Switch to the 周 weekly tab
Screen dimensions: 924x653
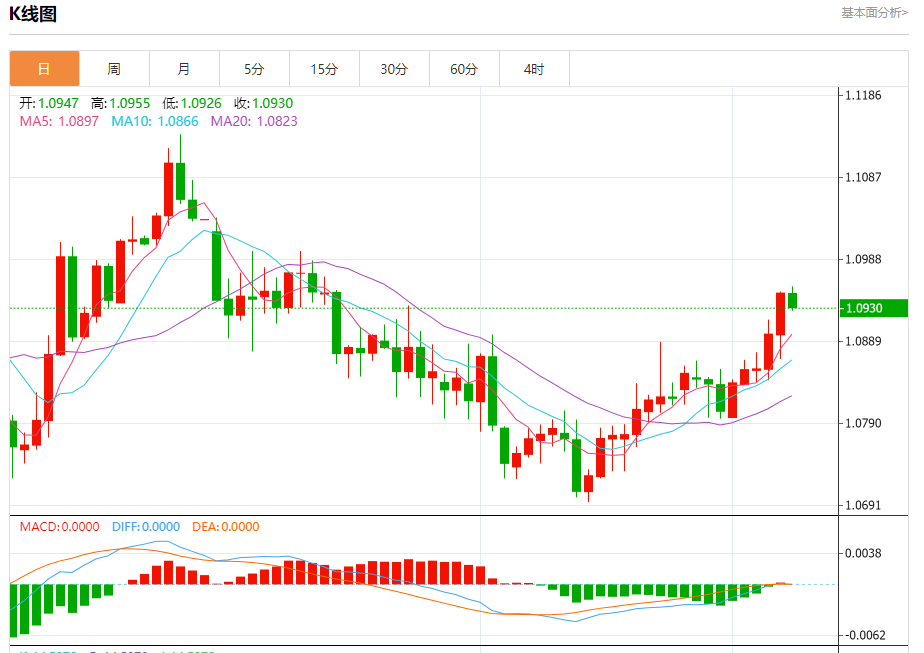pos(114,69)
